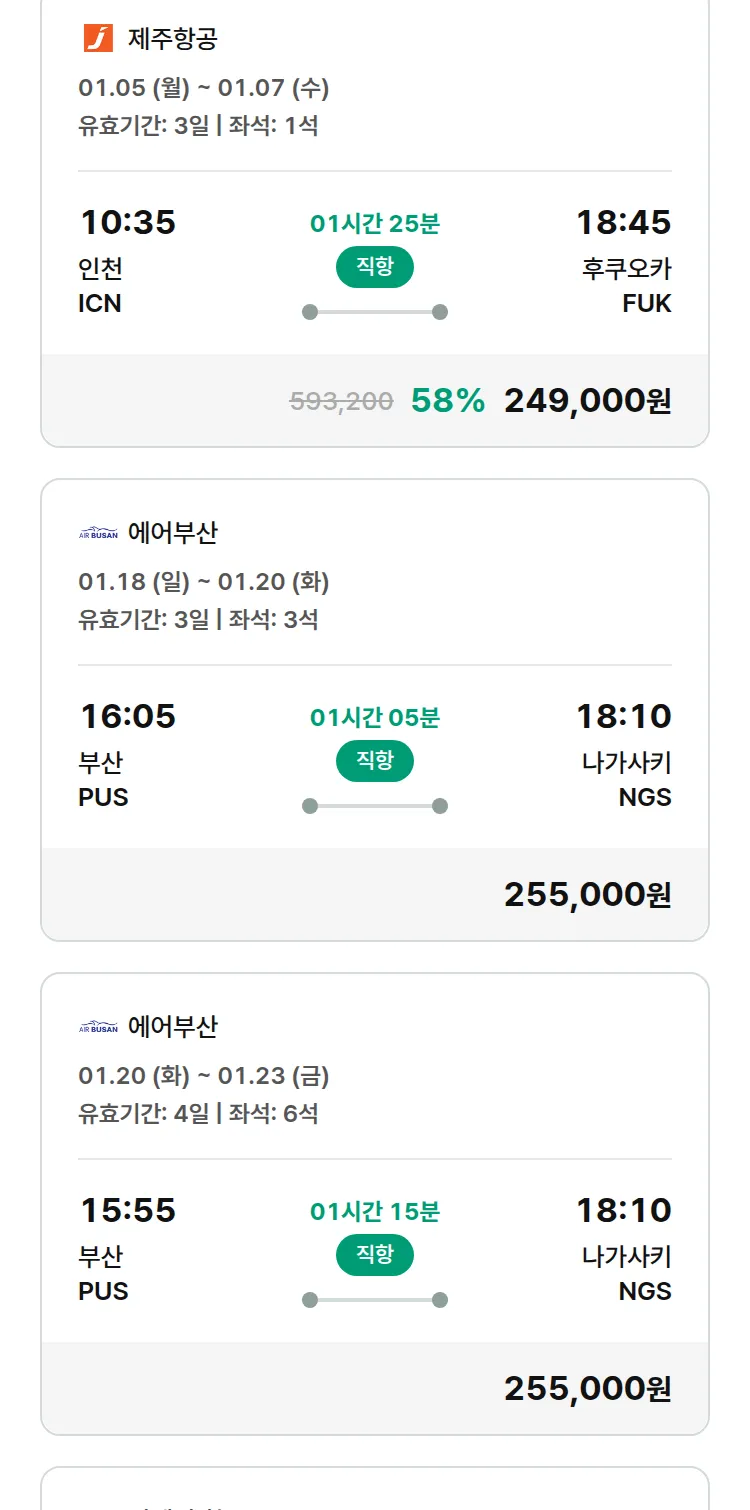Click the crossed-out 593,200 original price
The image size is (750, 1510).
(x=341, y=402)
